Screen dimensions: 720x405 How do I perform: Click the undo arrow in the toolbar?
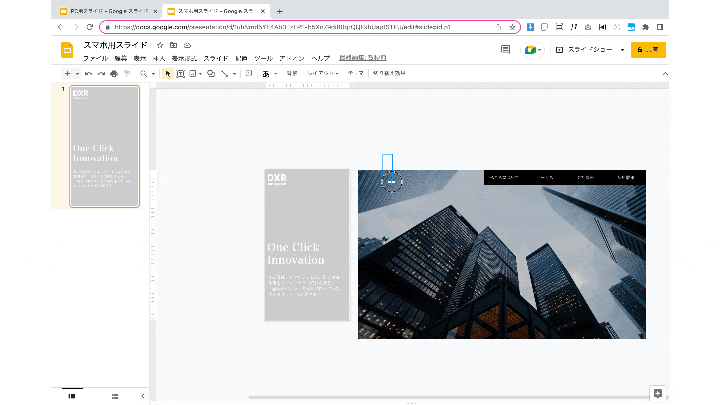click(88, 74)
